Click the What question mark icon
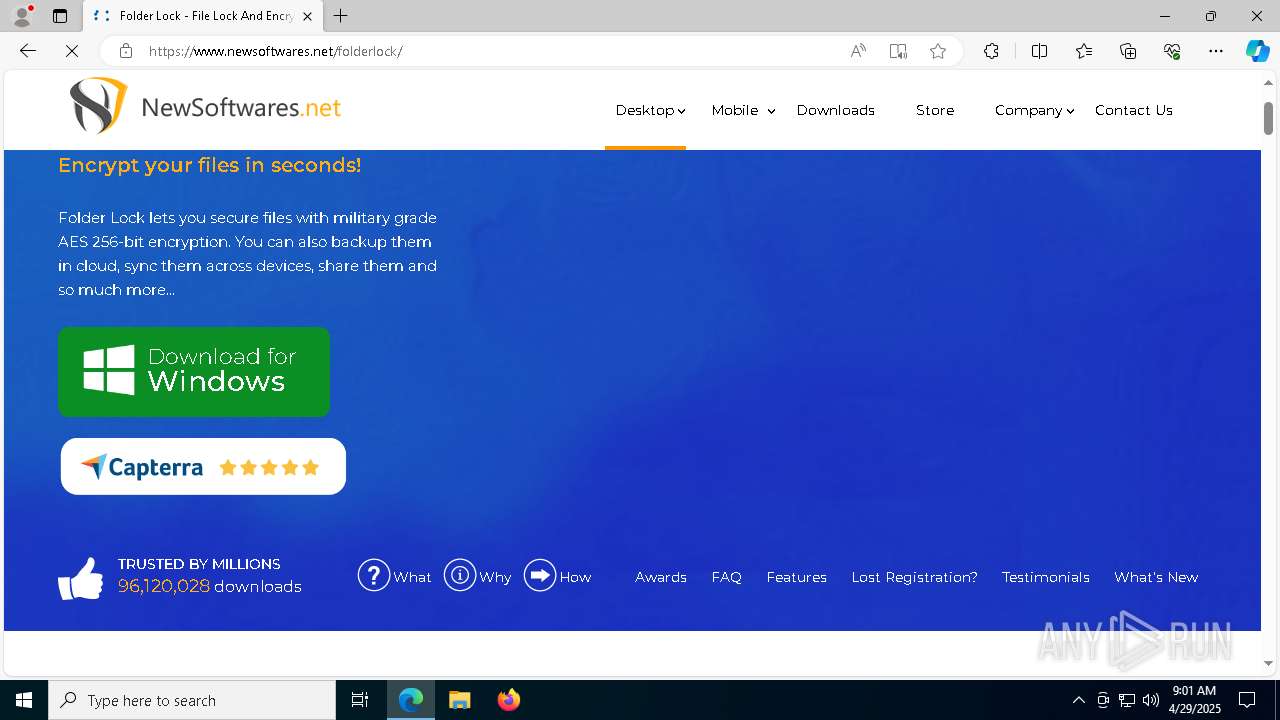Viewport: 1280px width, 720px height. point(374,575)
